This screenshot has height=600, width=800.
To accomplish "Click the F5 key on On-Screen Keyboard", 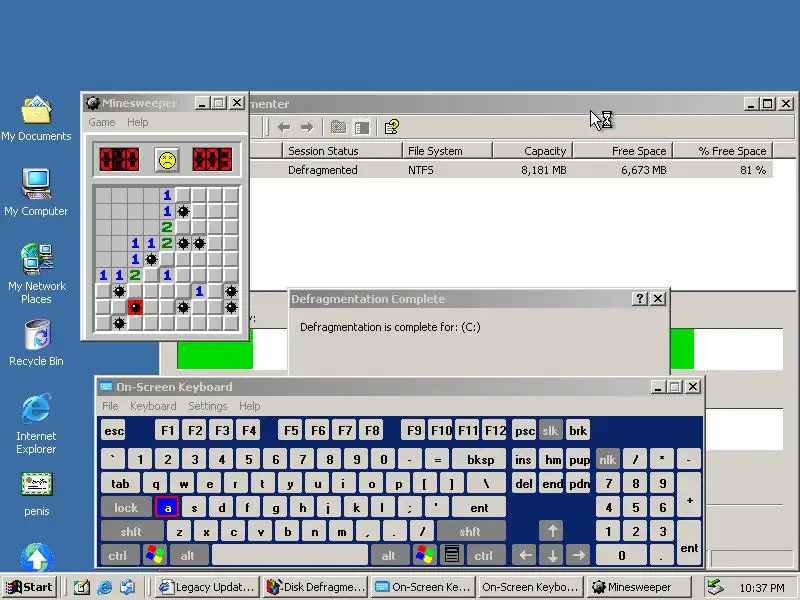I will point(291,431).
